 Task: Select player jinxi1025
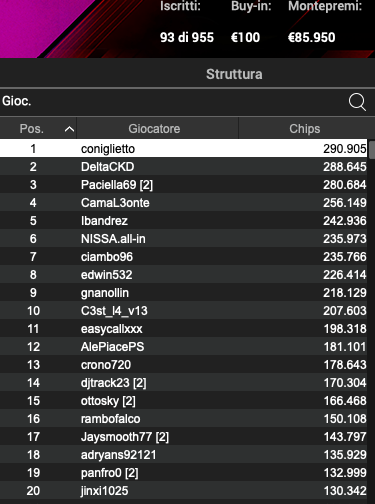tap(104, 491)
